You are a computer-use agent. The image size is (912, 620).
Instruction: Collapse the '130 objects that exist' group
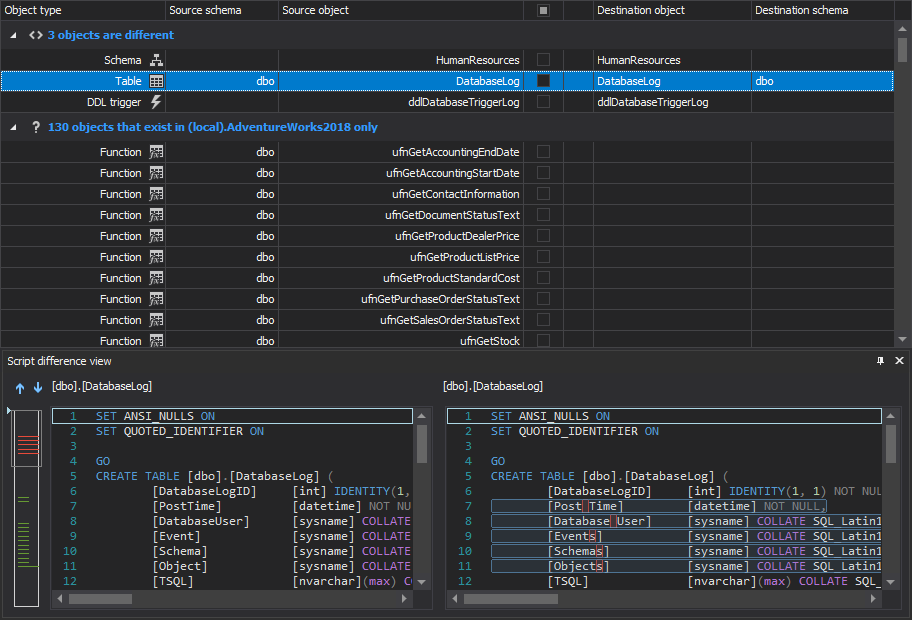tap(13, 127)
